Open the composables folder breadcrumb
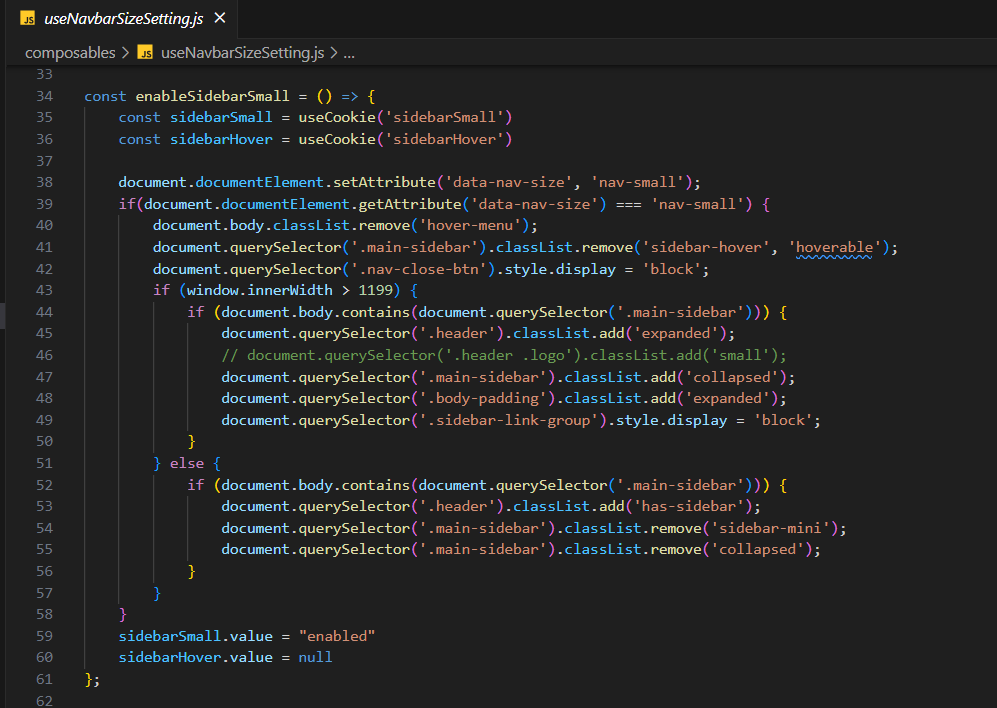 click(70, 53)
